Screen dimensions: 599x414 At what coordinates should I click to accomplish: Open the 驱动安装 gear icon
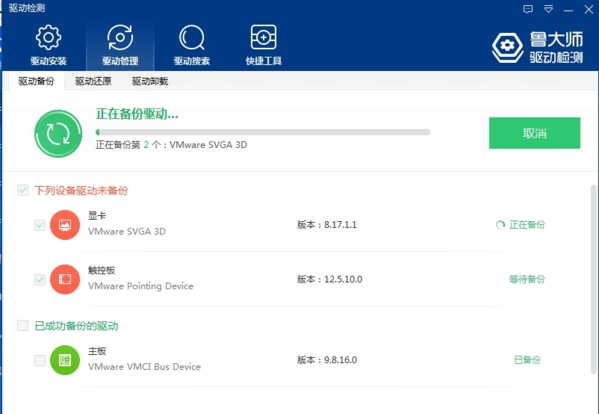48,37
